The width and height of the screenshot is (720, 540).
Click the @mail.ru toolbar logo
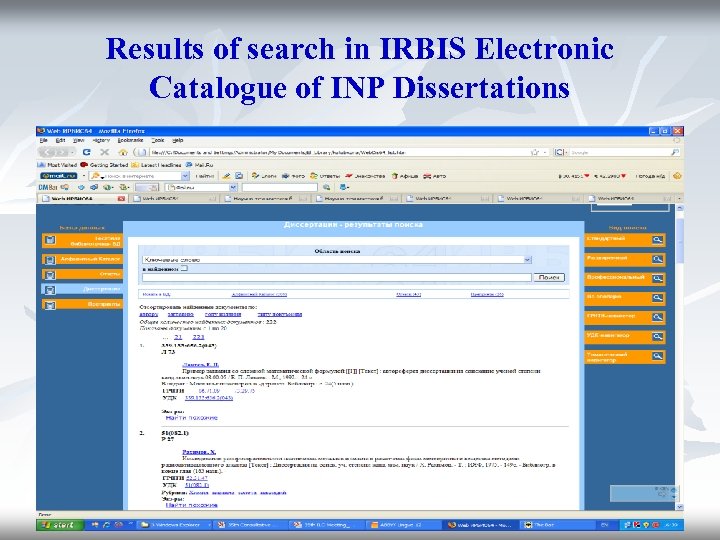pyautogui.click(x=58, y=176)
